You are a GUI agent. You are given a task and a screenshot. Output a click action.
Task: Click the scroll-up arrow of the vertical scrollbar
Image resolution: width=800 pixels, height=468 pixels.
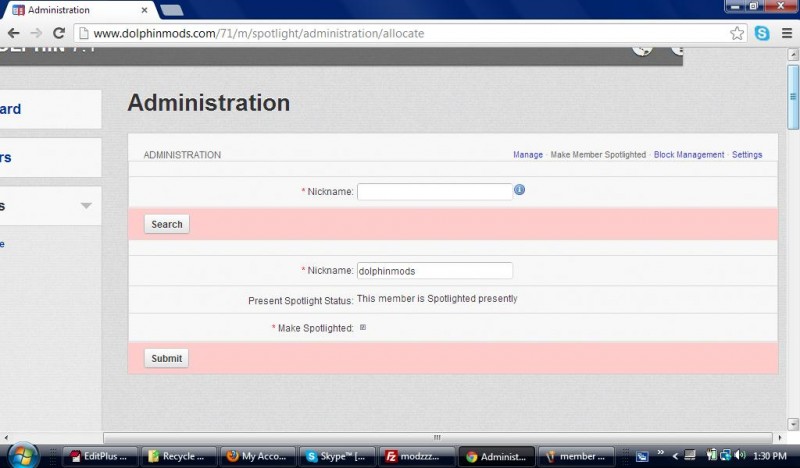click(x=793, y=54)
